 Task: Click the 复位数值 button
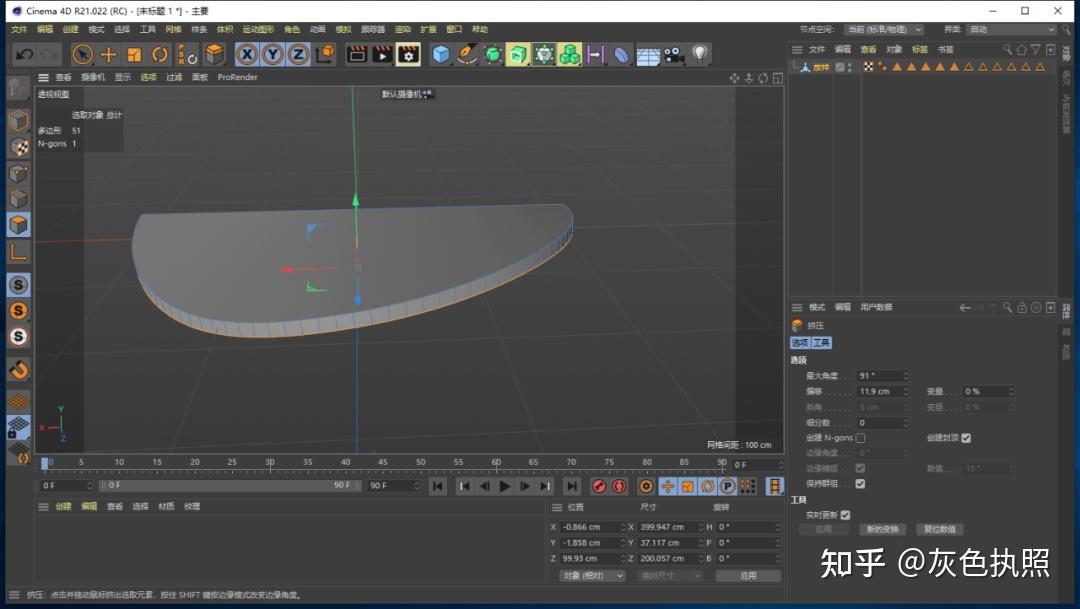click(x=939, y=529)
